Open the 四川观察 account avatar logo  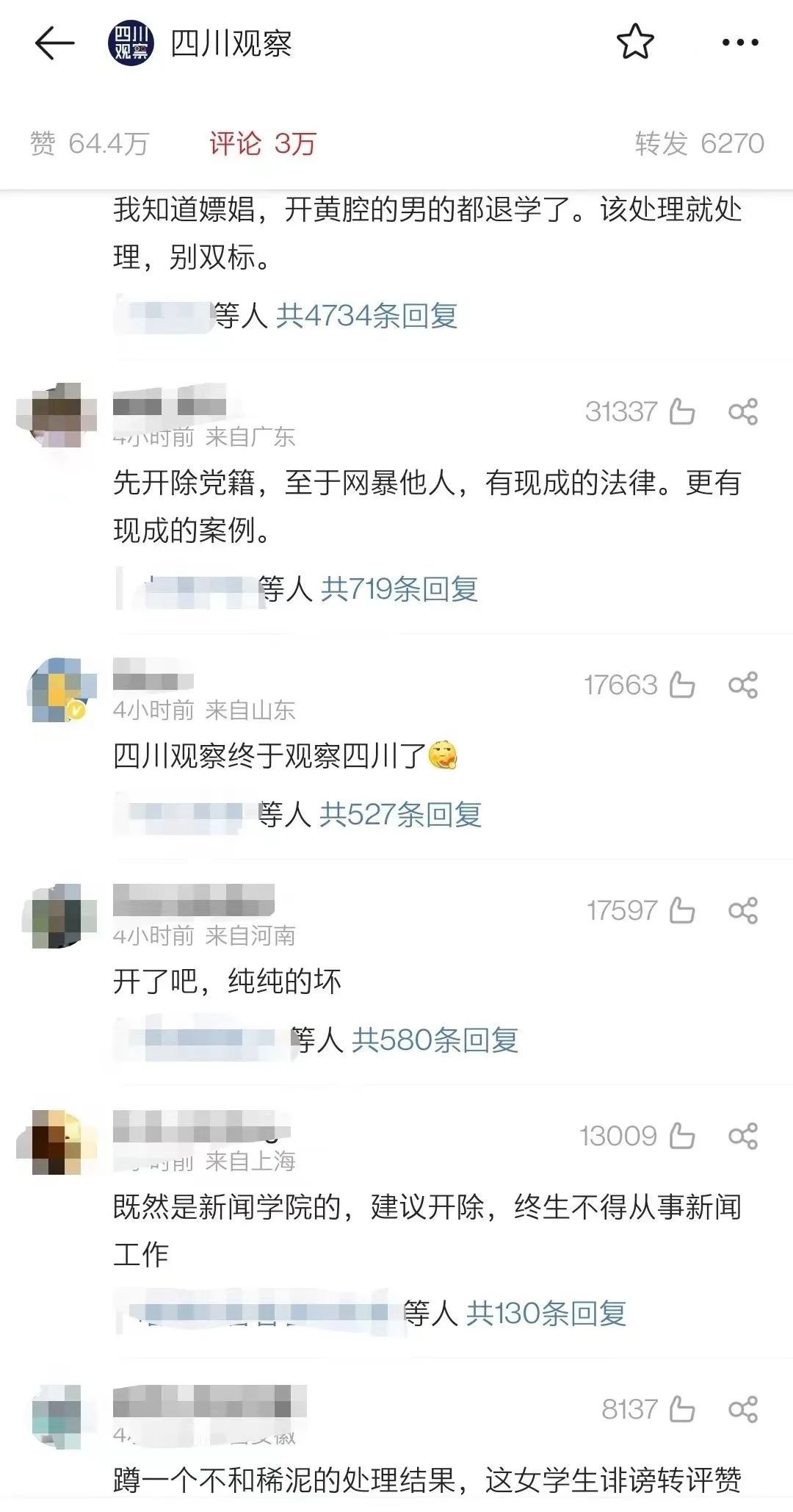tap(131, 44)
